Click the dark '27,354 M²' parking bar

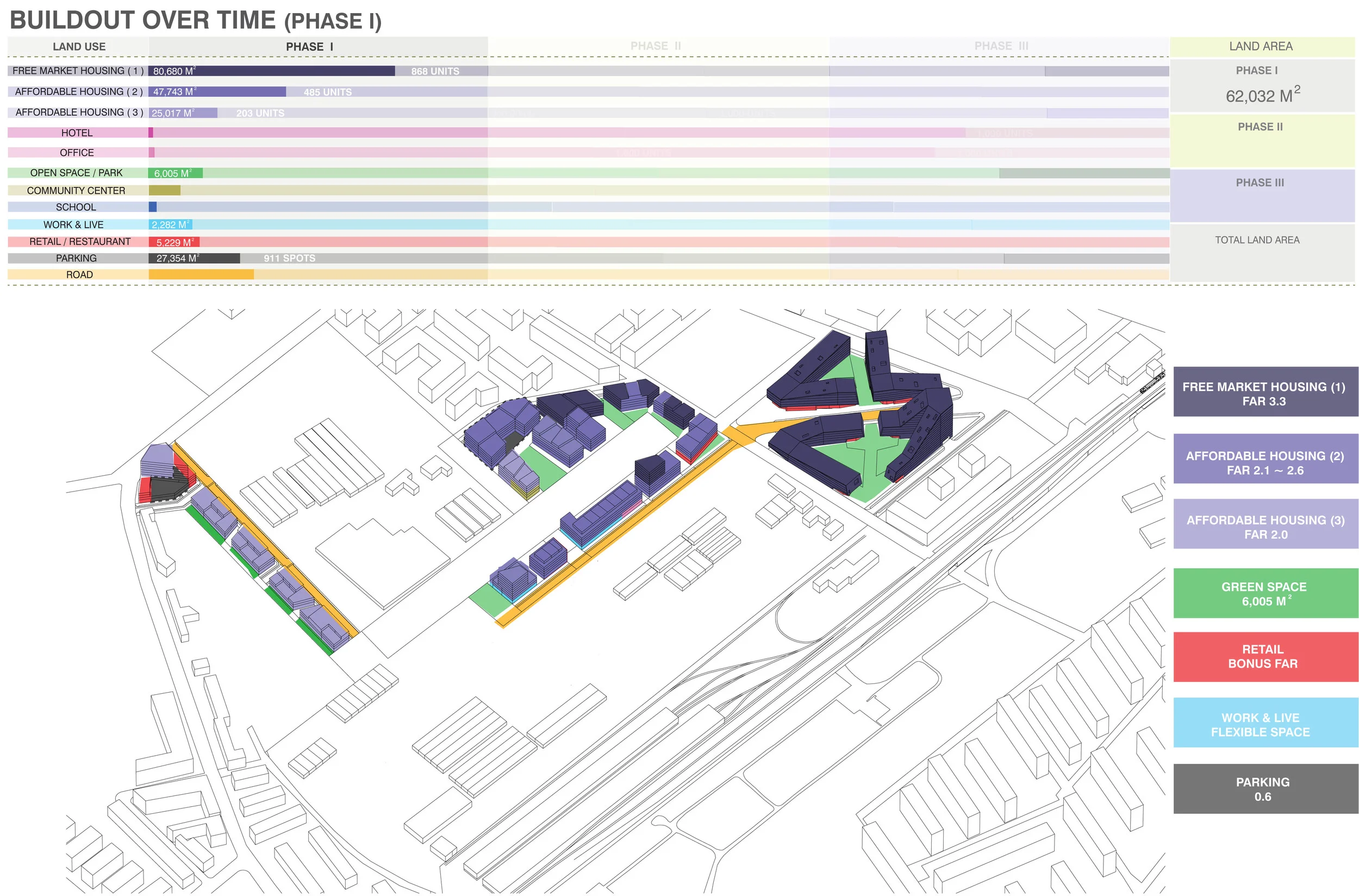(194, 258)
